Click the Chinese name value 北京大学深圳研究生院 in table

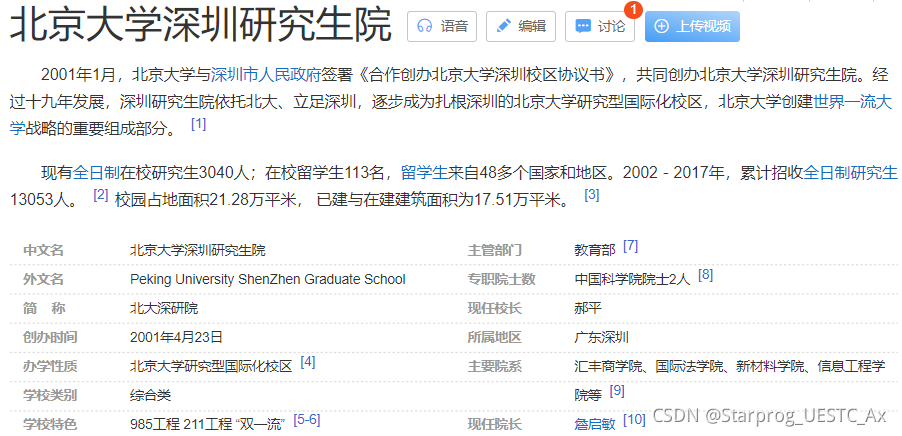point(198,251)
